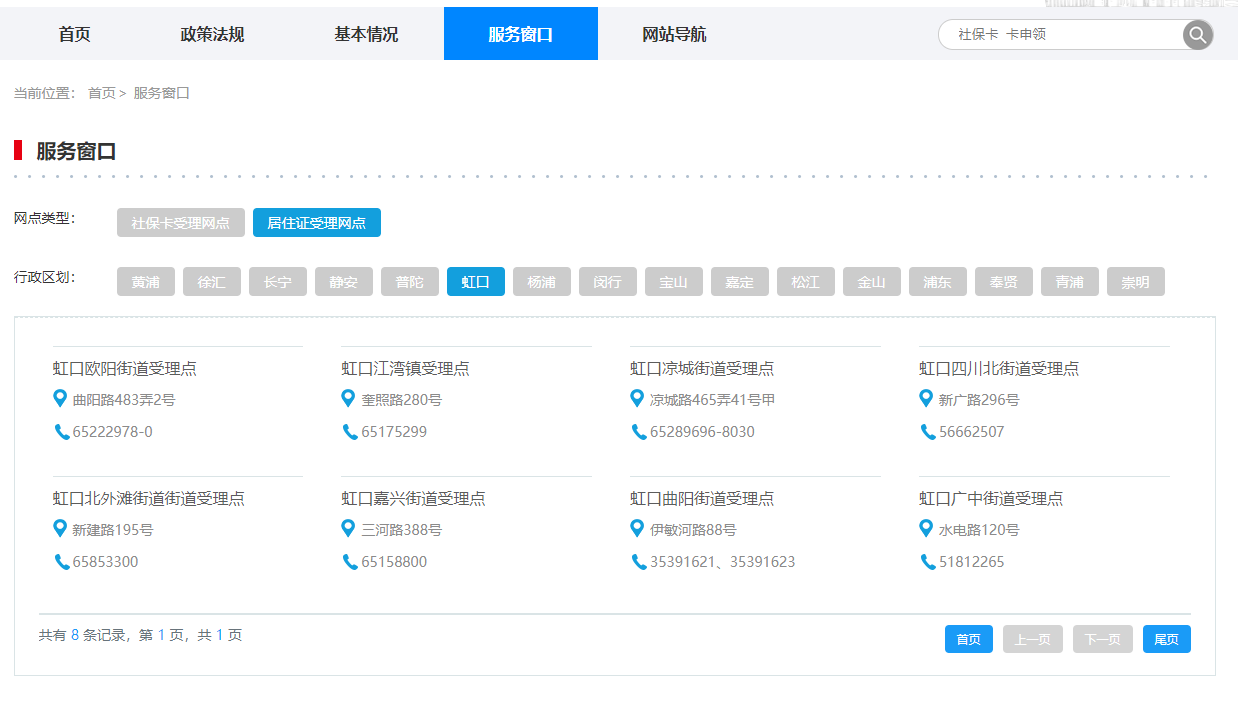
Task: Click 虹口江湾镇受理点 title
Action: pos(405,368)
